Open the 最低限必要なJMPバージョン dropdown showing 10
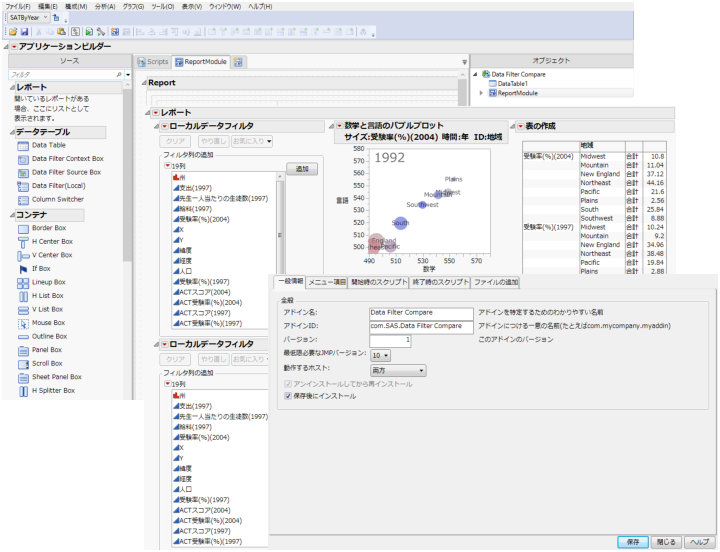 coord(381,355)
